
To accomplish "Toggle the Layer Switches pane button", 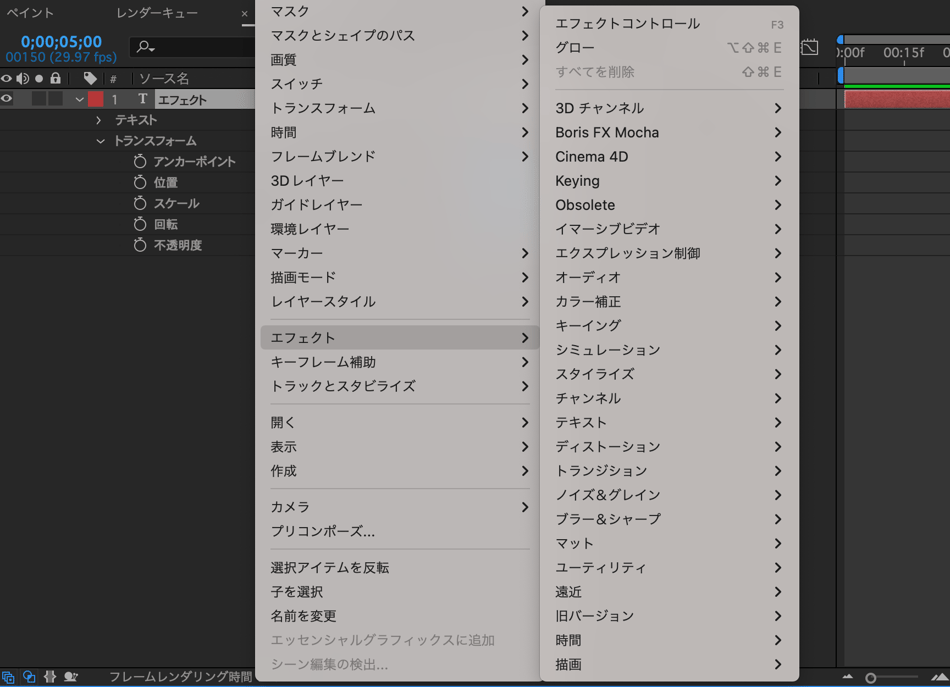I will [8, 677].
